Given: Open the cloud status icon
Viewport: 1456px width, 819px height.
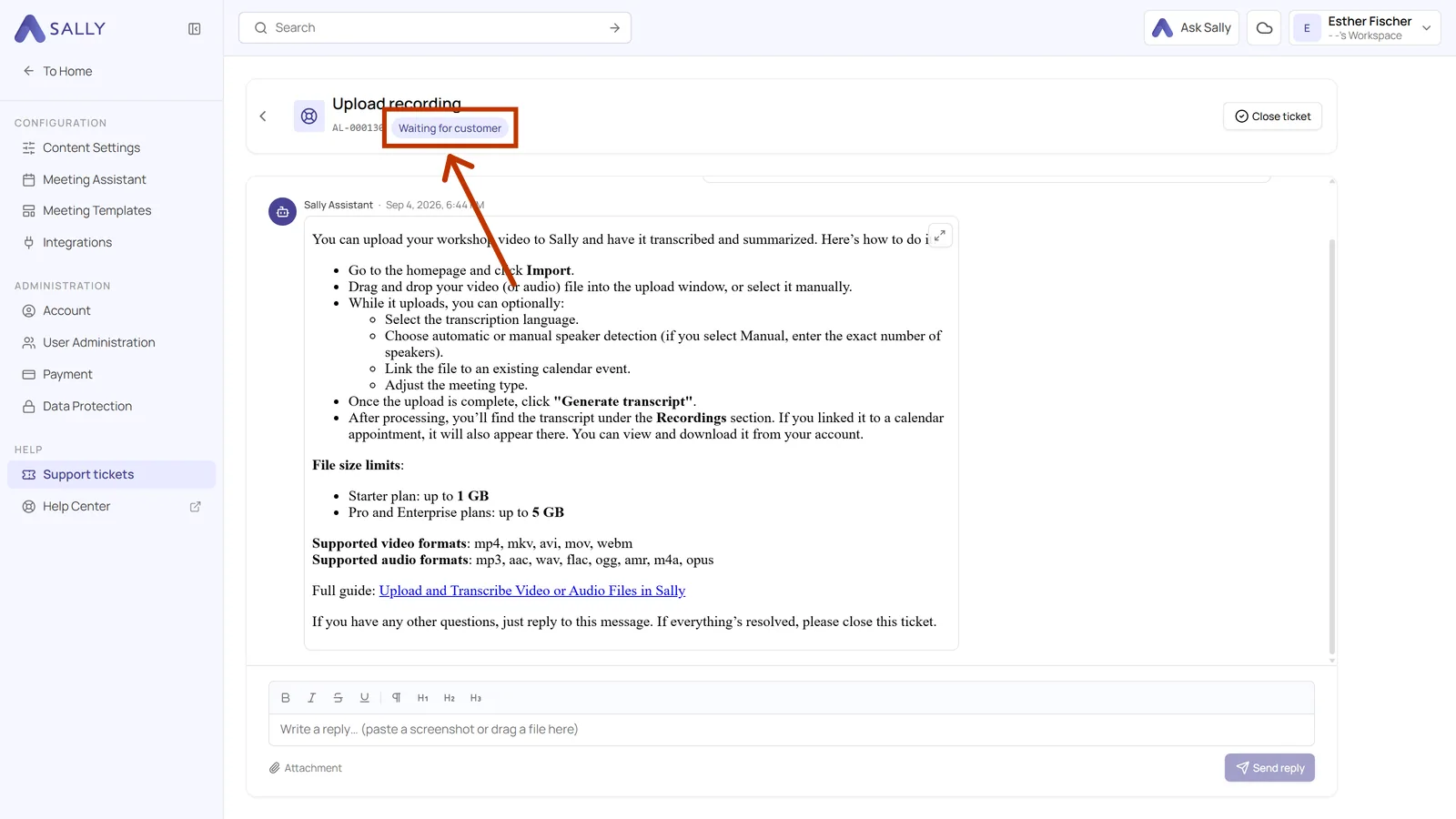Looking at the screenshot, I should 1264,28.
